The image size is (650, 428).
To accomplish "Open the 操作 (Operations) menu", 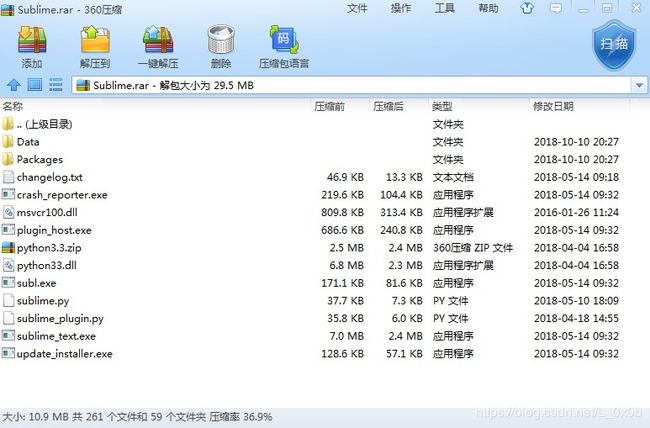I will tap(401, 8).
